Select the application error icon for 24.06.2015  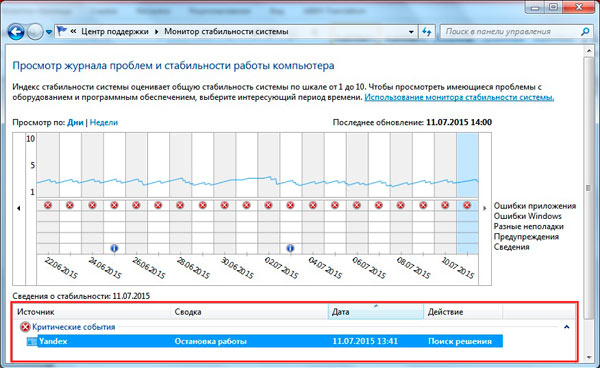[92, 205]
